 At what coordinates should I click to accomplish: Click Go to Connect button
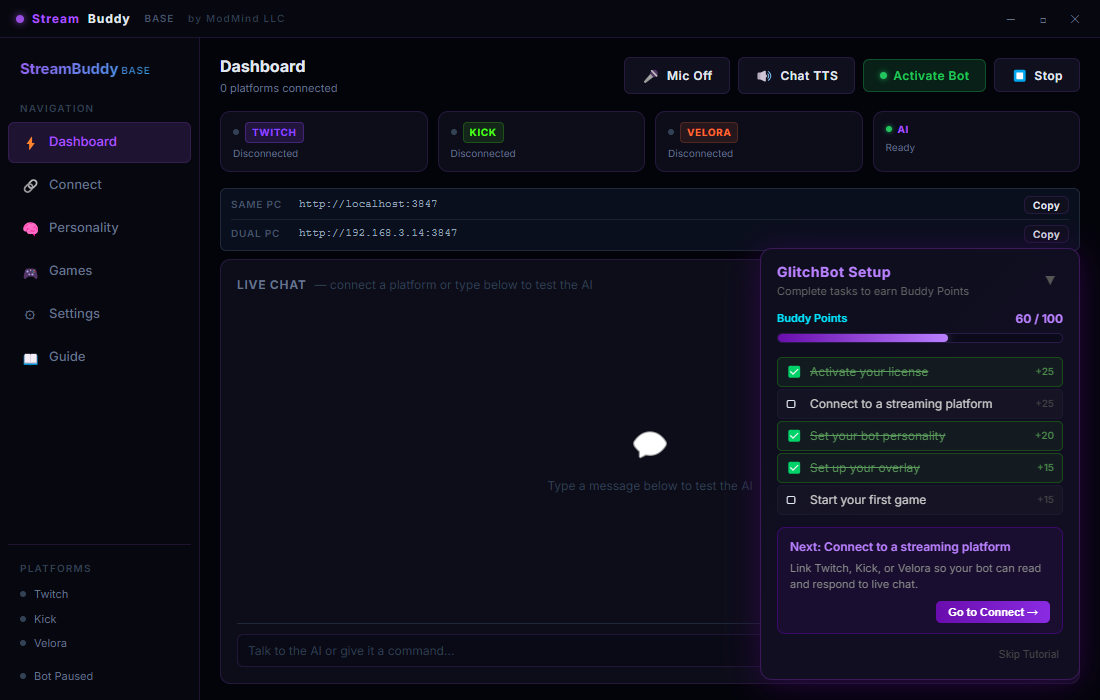(x=993, y=612)
